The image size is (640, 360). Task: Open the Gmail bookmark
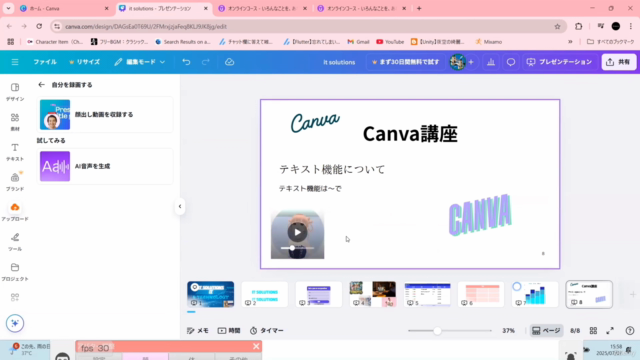click(x=358, y=42)
